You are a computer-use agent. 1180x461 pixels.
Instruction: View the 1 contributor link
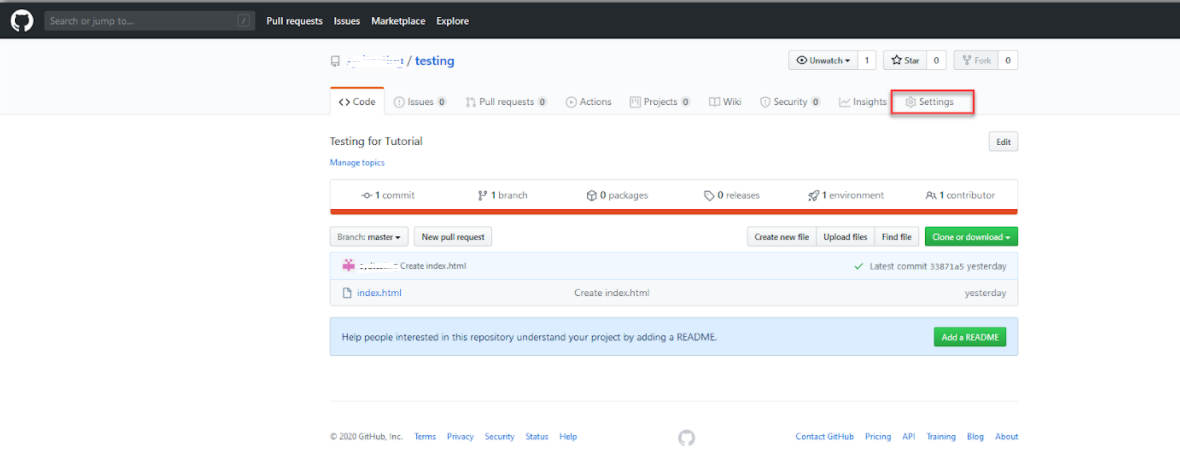pos(960,195)
